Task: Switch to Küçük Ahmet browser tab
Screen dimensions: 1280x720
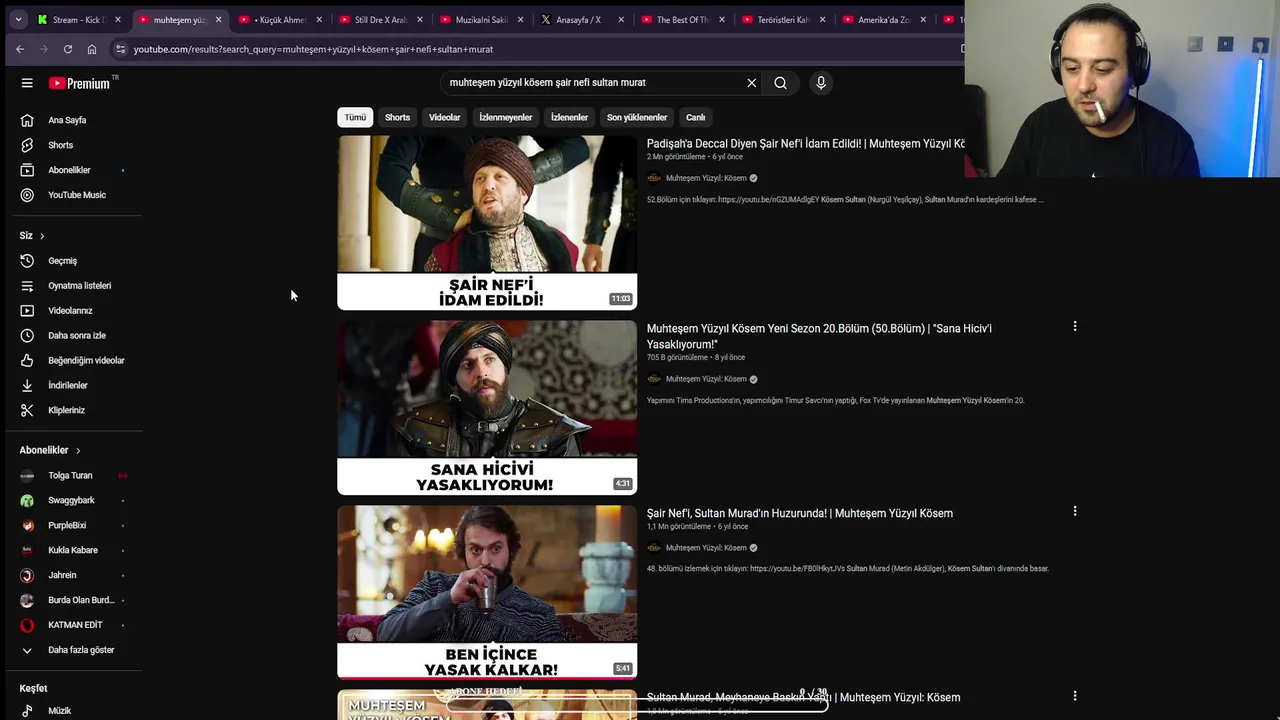Action: (281, 20)
